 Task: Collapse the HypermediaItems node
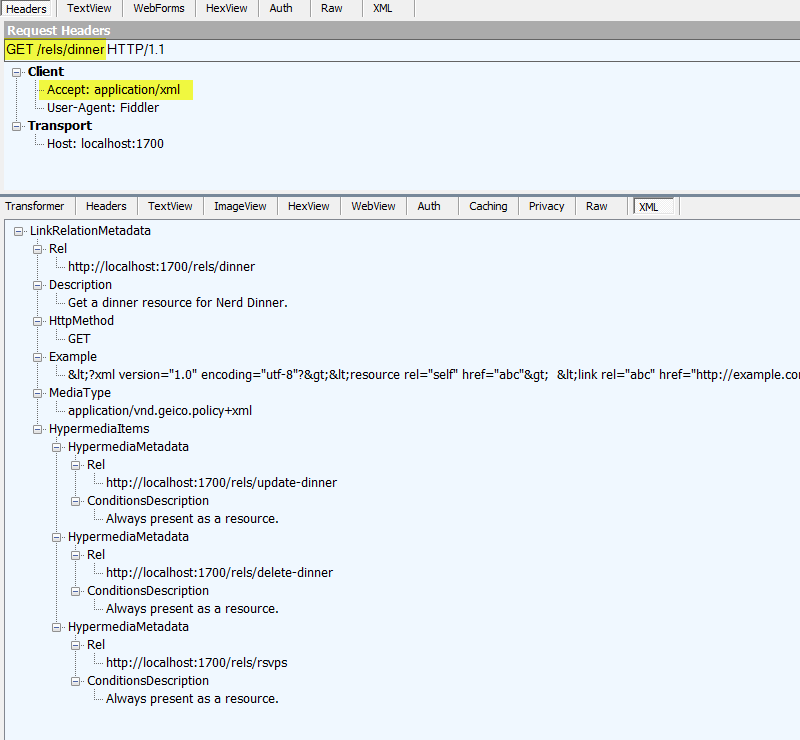pyautogui.click(x=38, y=430)
